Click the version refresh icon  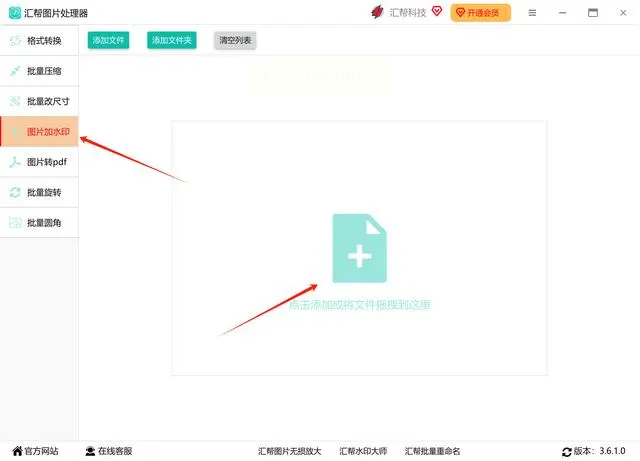(567, 452)
